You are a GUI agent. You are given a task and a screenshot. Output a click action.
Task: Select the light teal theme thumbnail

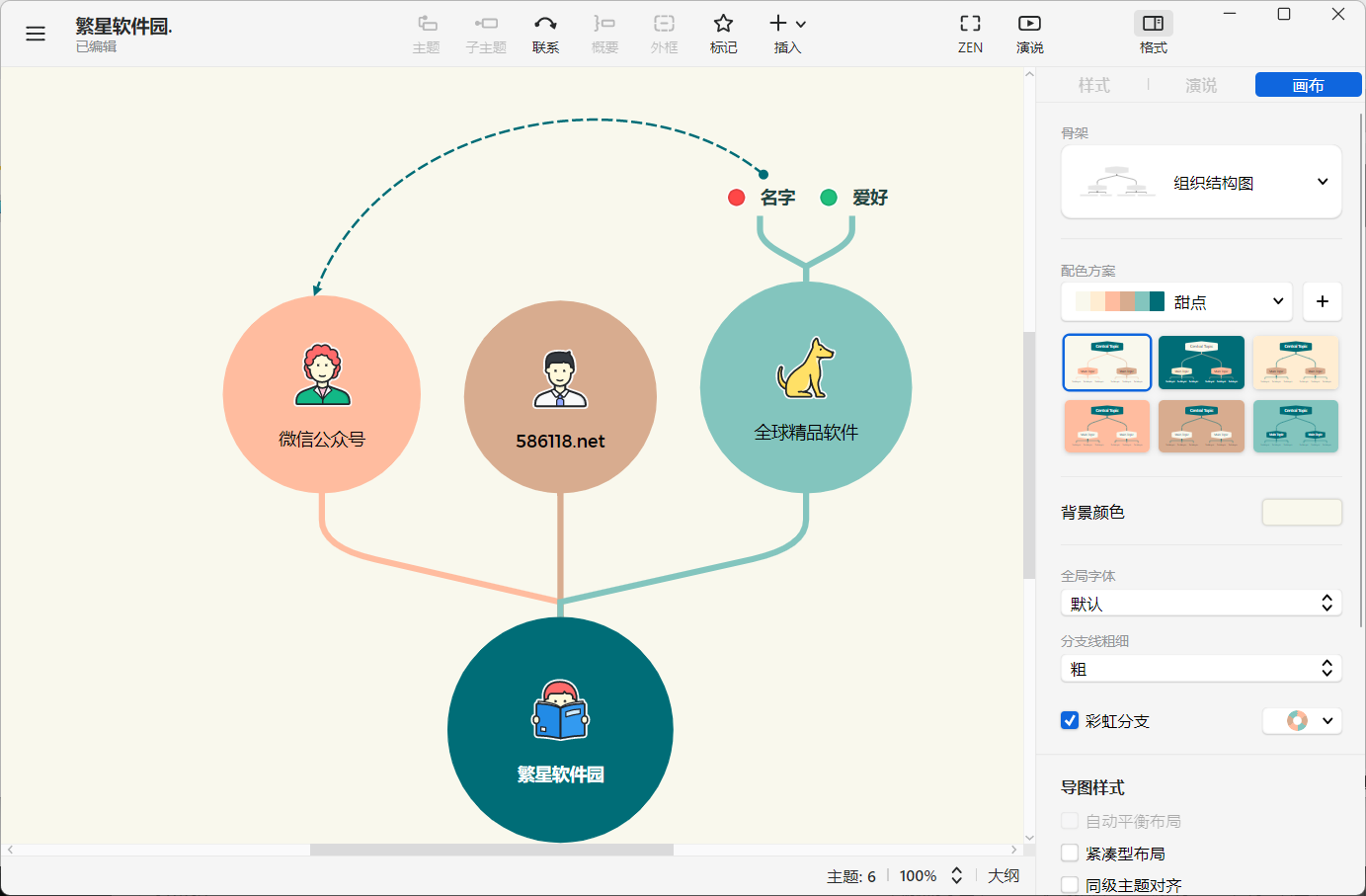click(1296, 426)
